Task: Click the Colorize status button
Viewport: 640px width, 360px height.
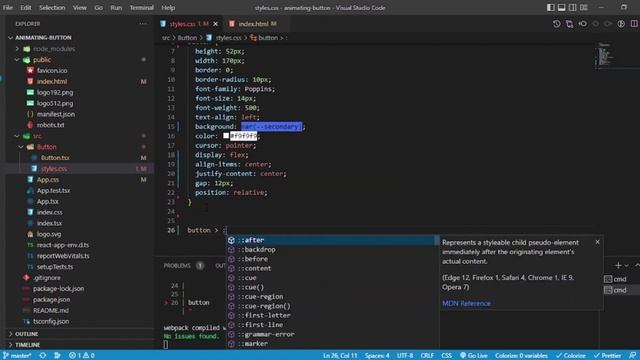Action: [571, 356]
